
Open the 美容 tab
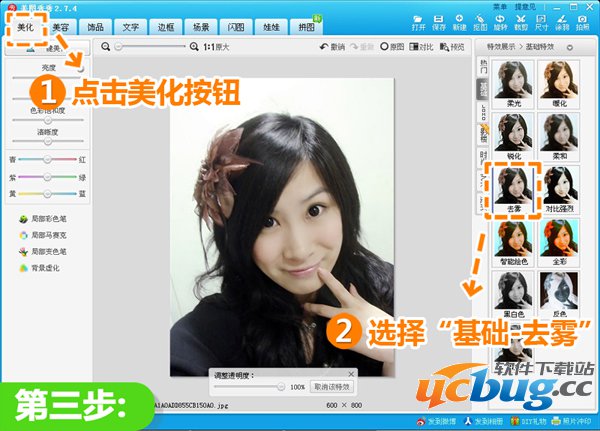point(60,27)
